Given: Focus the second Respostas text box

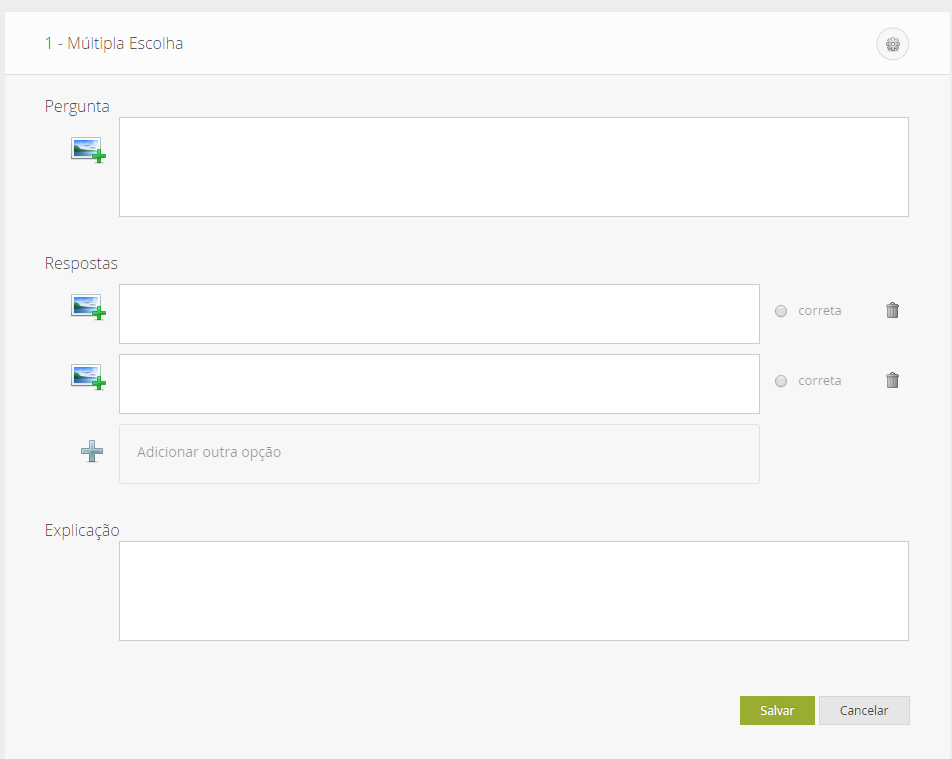Looking at the screenshot, I should [439, 384].
